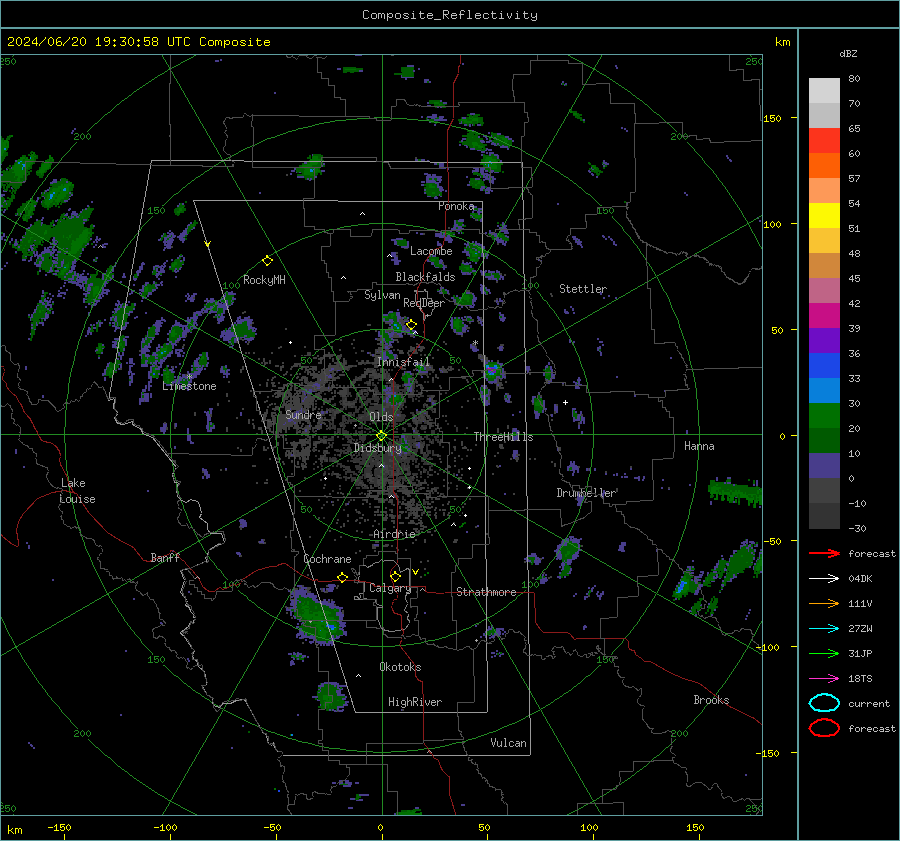Select the bright orange swatch below red
Image resolution: width=900 pixels, height=841 pixels.
[824, 165]
